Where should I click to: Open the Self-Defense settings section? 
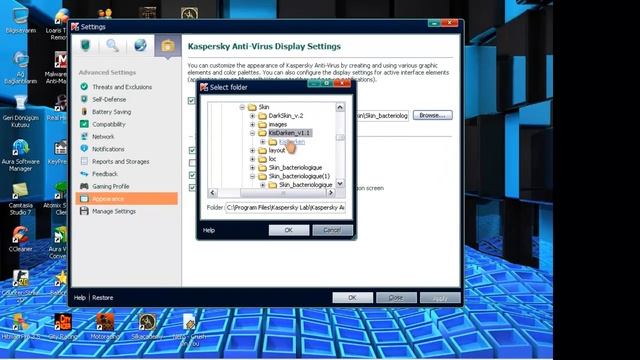tap(109, 99)
